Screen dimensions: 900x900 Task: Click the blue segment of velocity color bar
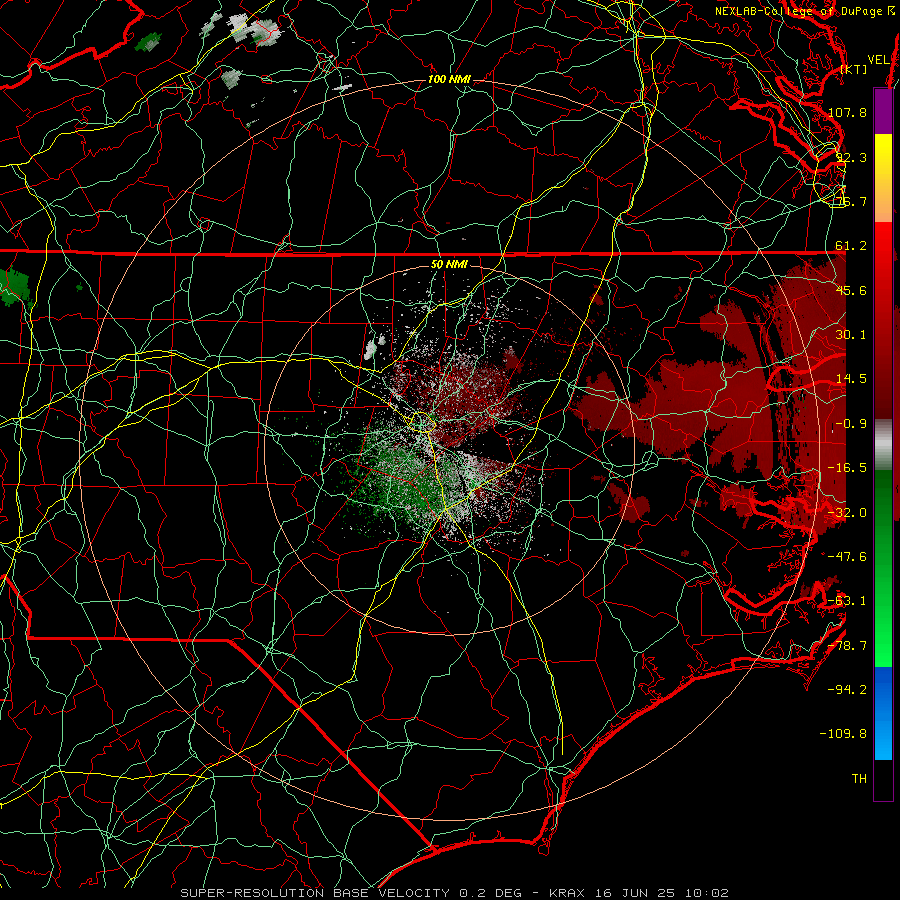[x=883, y=713]
